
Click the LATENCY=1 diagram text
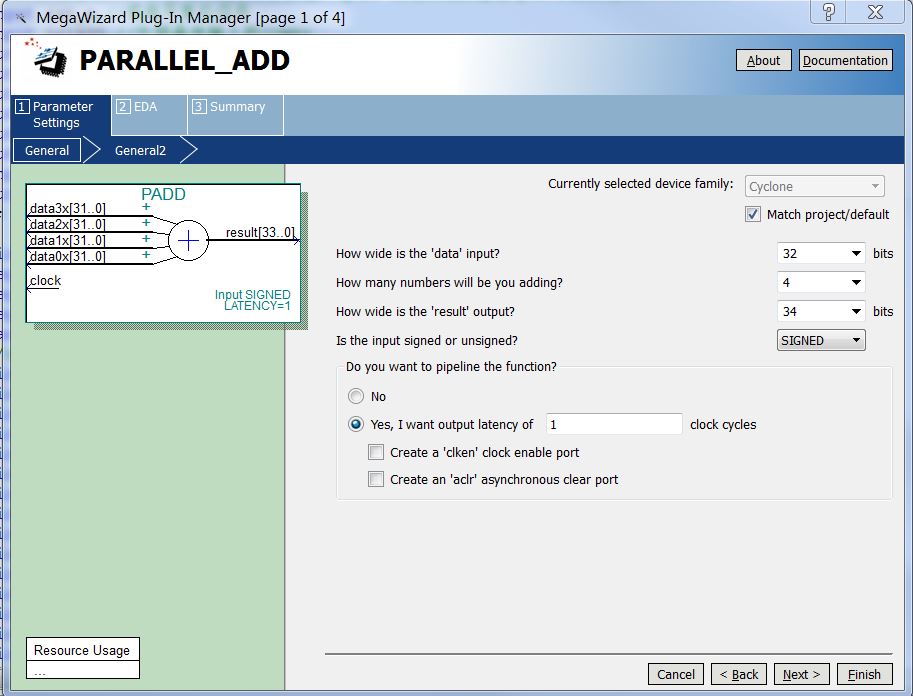click(x=257, y=306)
